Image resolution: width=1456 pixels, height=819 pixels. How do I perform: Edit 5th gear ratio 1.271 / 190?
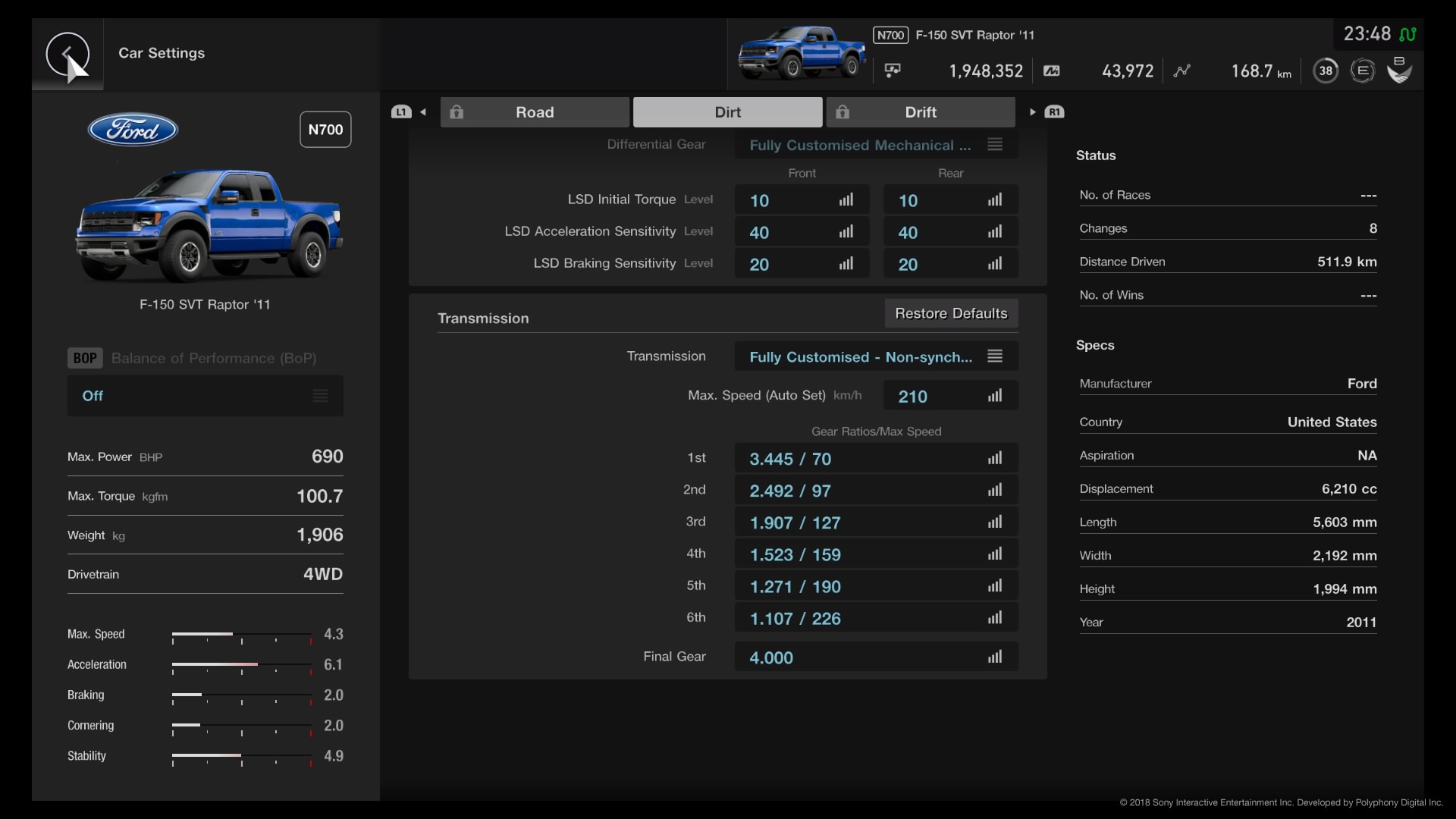pos(876,585)
